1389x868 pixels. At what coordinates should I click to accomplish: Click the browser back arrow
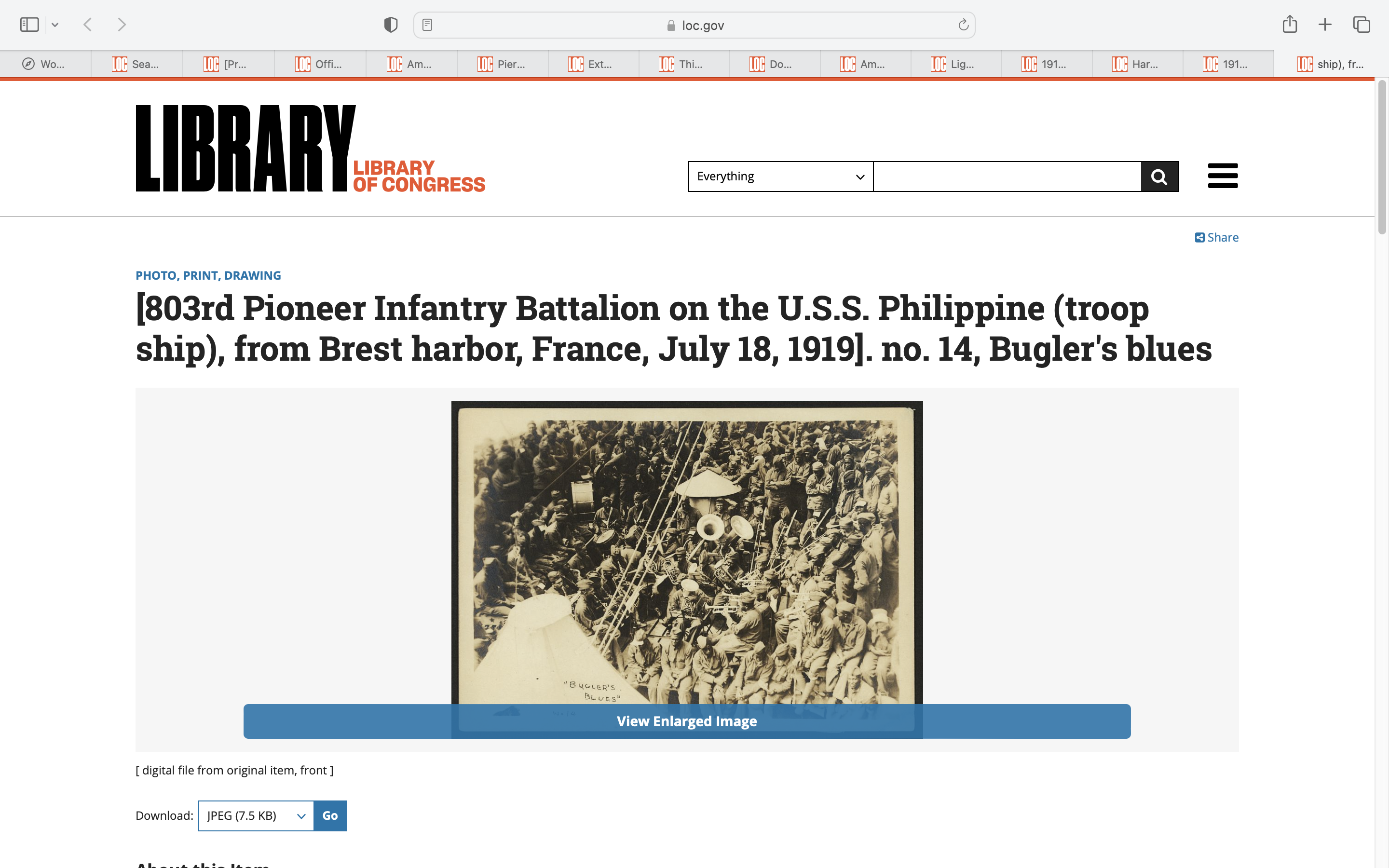tap(88, 25)
